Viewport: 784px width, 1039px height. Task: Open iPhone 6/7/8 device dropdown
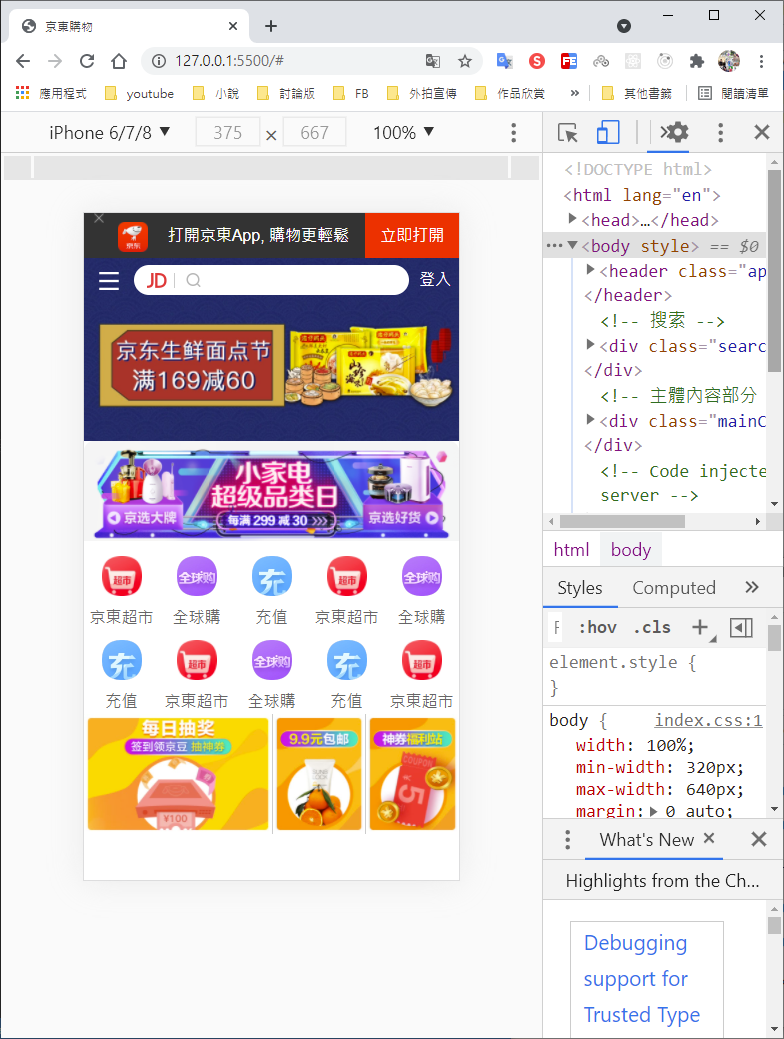tap(110, 133)
